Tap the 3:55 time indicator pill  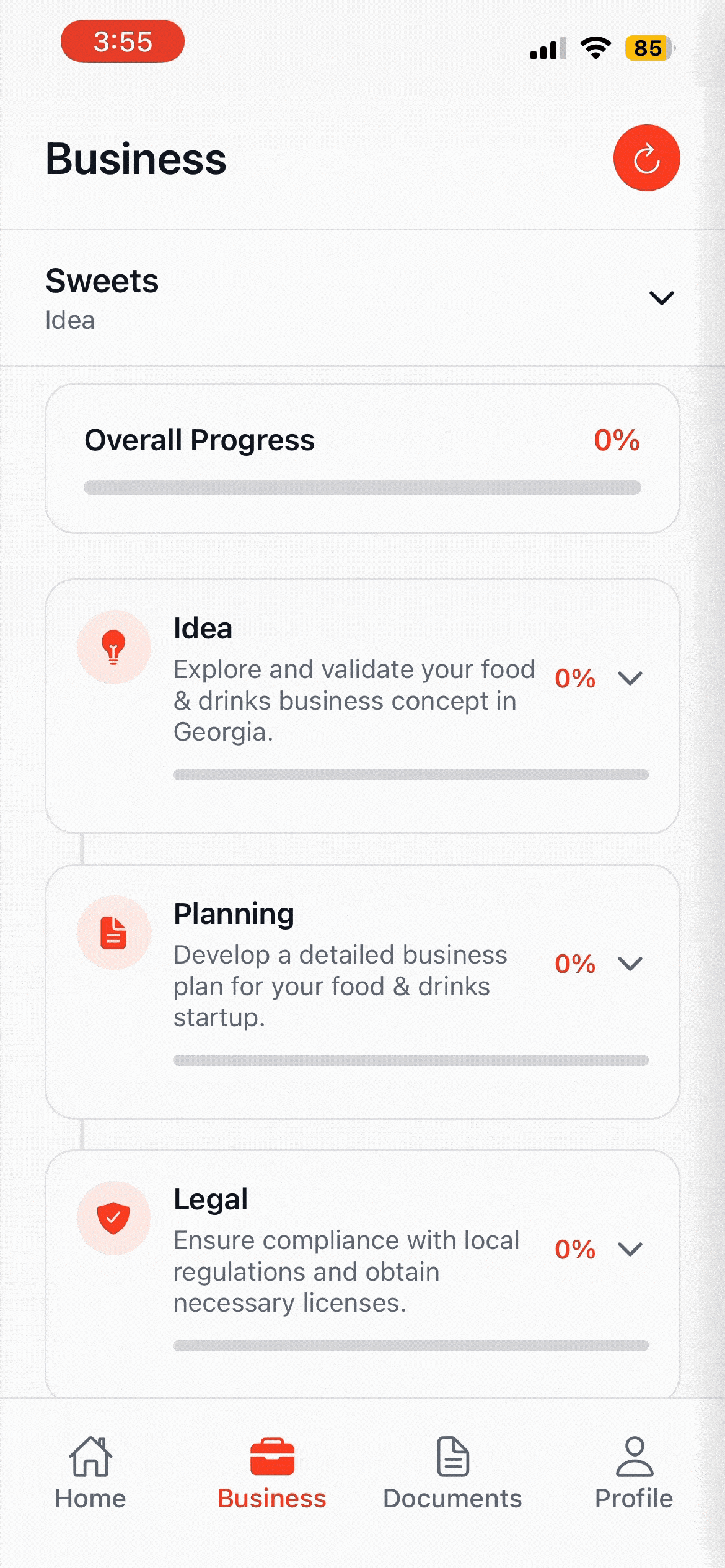(123, 41)
